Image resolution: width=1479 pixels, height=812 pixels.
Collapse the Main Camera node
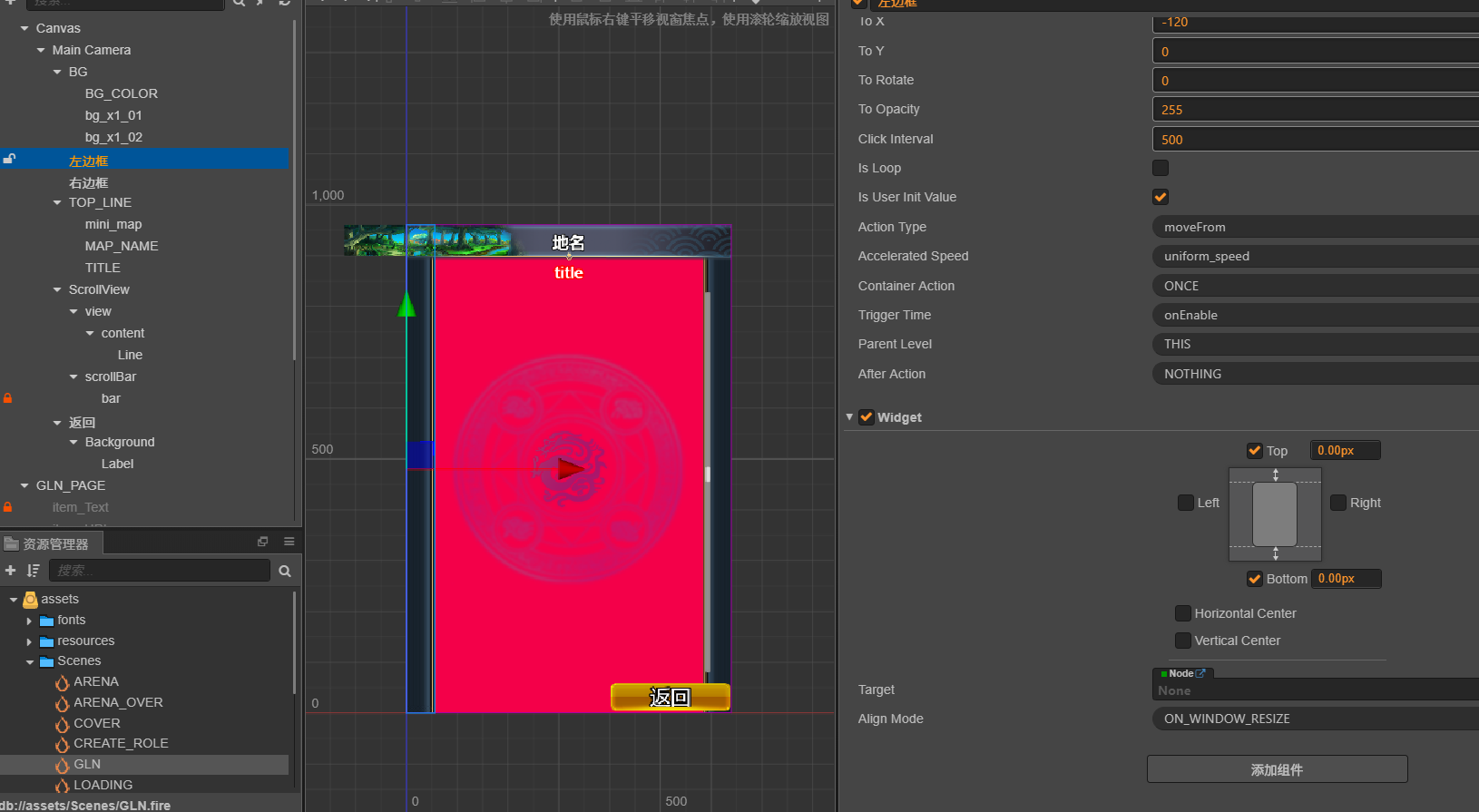41,51
